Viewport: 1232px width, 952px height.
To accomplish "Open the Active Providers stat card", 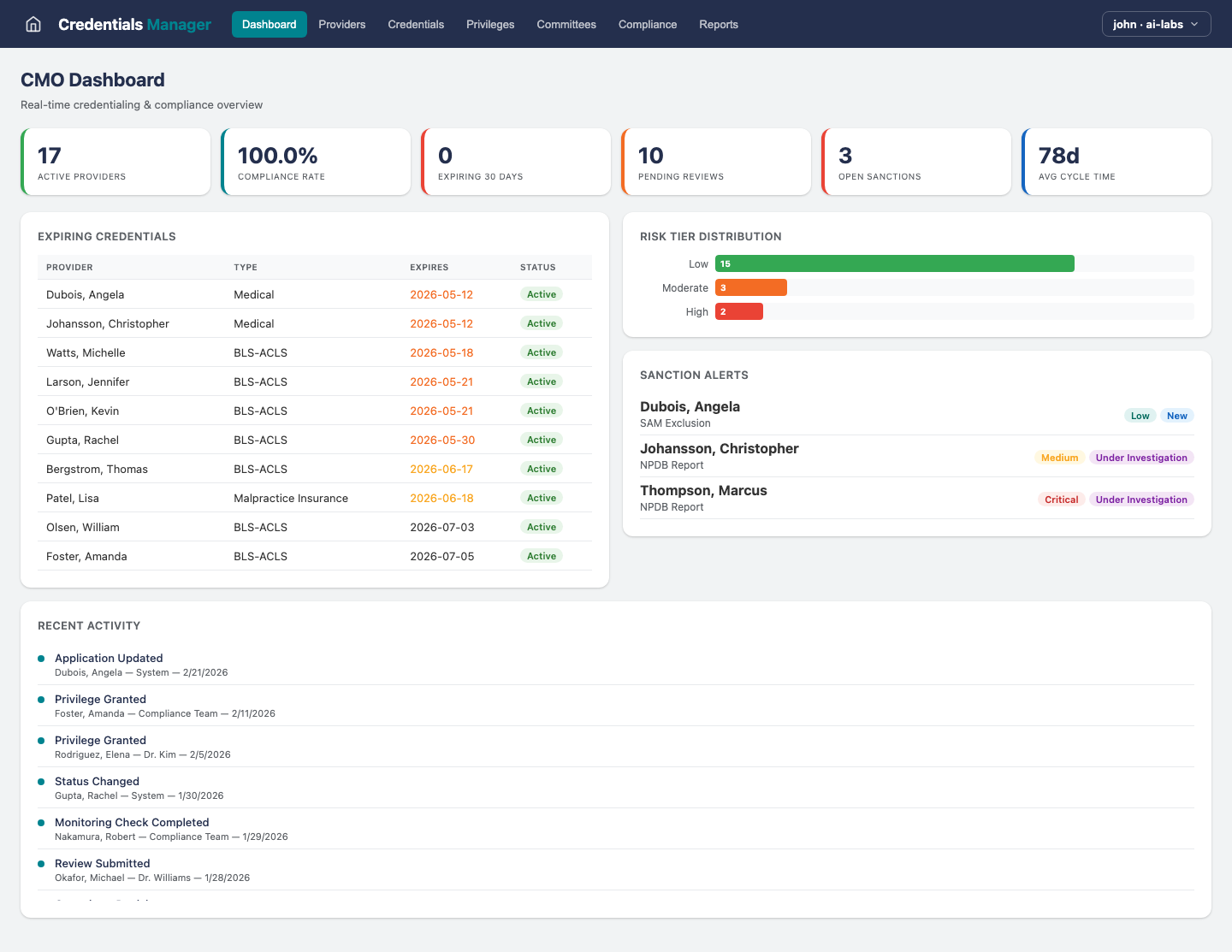I will [115, 162].
